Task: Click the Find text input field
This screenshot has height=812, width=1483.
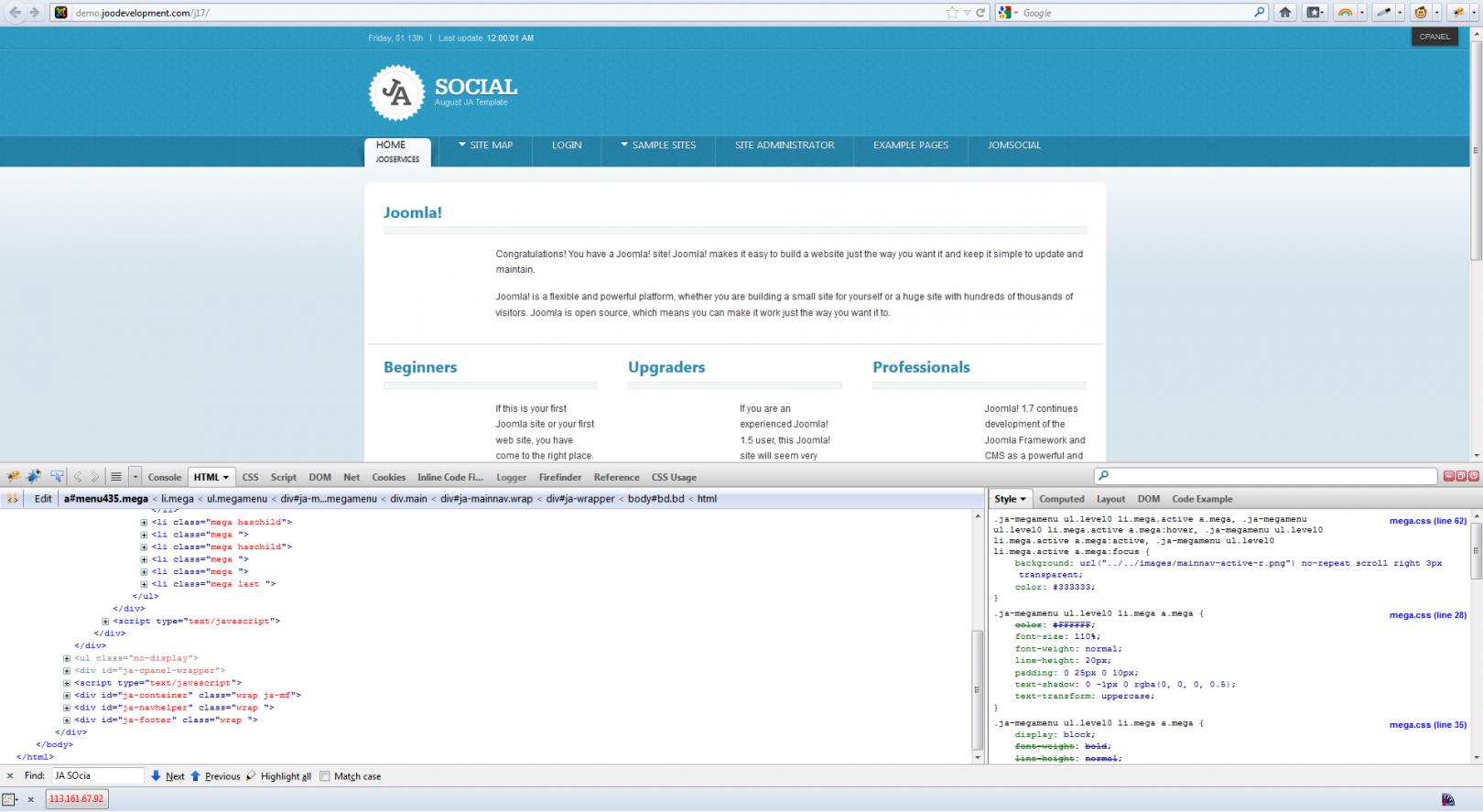Action: tap(97, 776)
